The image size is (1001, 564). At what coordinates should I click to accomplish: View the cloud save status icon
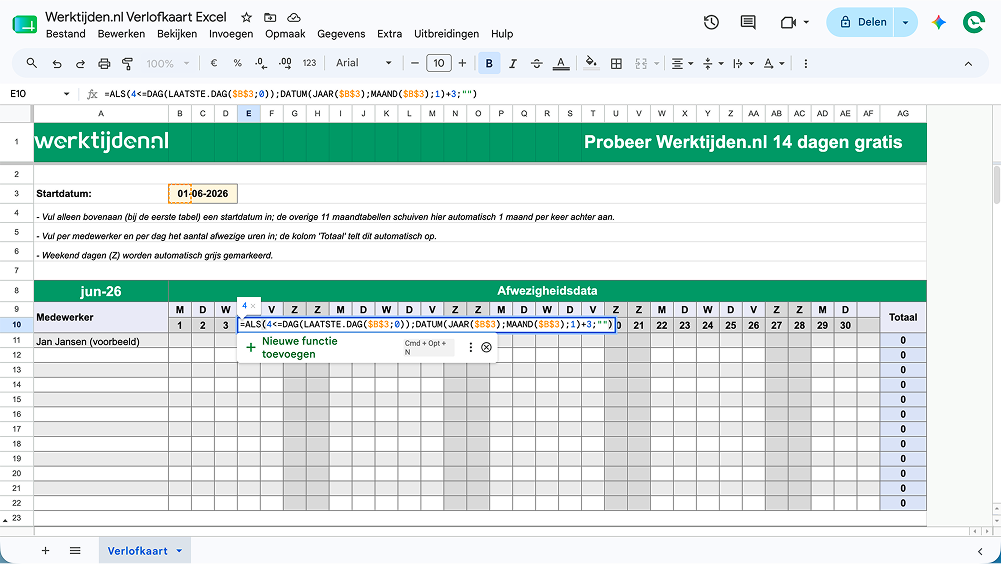(294, 17)
